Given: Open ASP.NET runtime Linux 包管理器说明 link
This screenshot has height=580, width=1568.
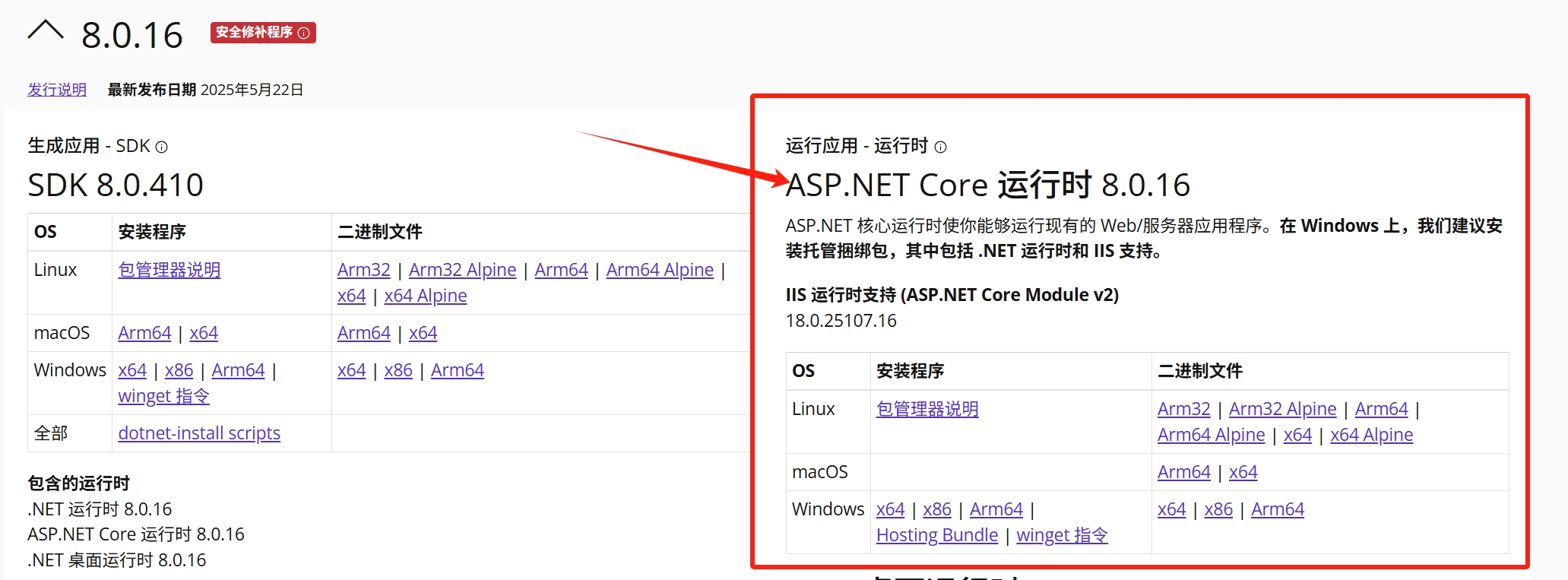Looking at the screenshot, I should click(x=927, y=409).
